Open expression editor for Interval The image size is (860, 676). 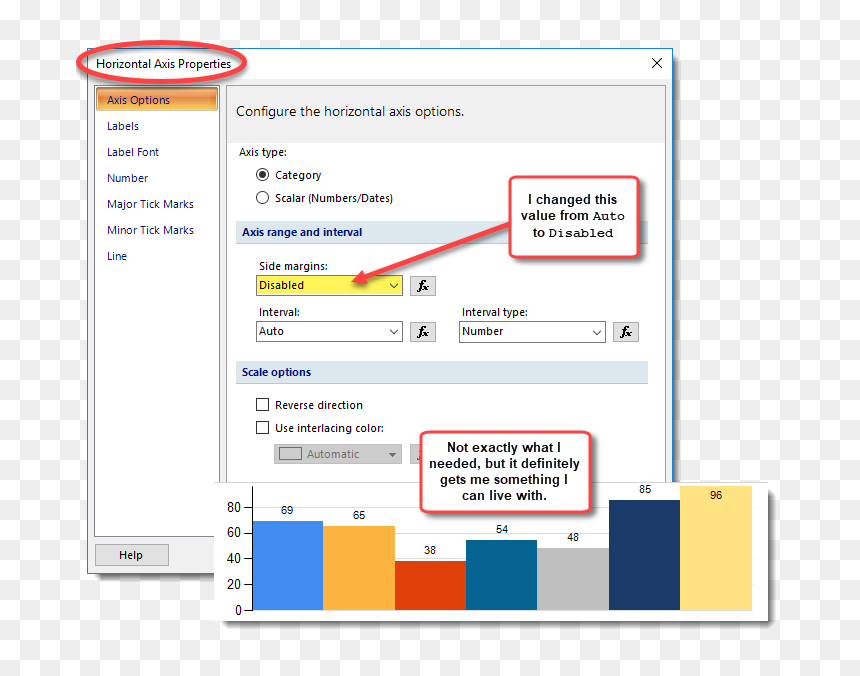coord(423,332)
